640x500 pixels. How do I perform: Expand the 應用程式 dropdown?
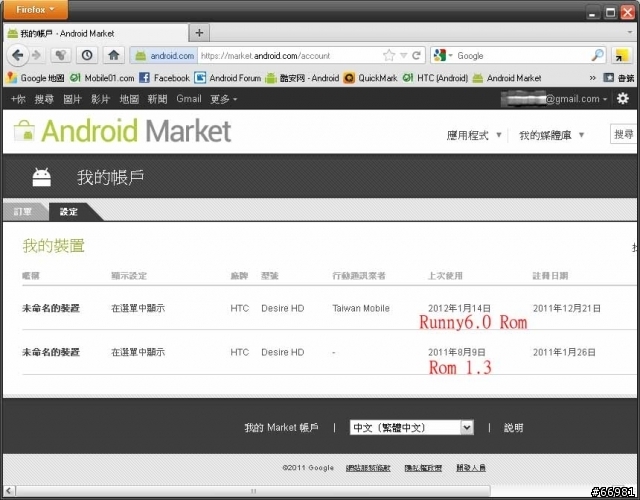473,135
